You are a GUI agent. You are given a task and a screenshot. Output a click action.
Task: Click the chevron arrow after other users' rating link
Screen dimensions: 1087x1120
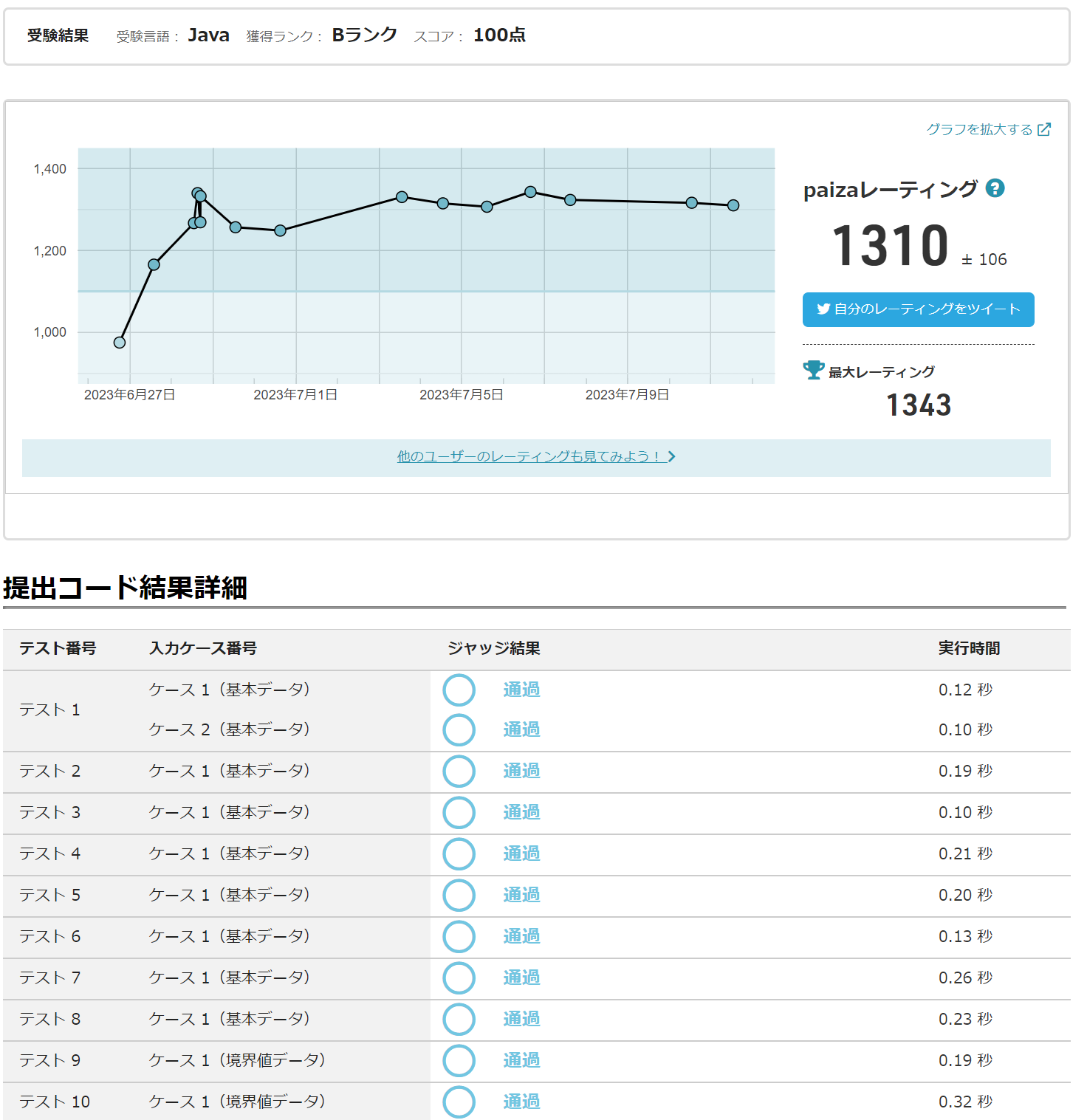[x=671, y=457]
